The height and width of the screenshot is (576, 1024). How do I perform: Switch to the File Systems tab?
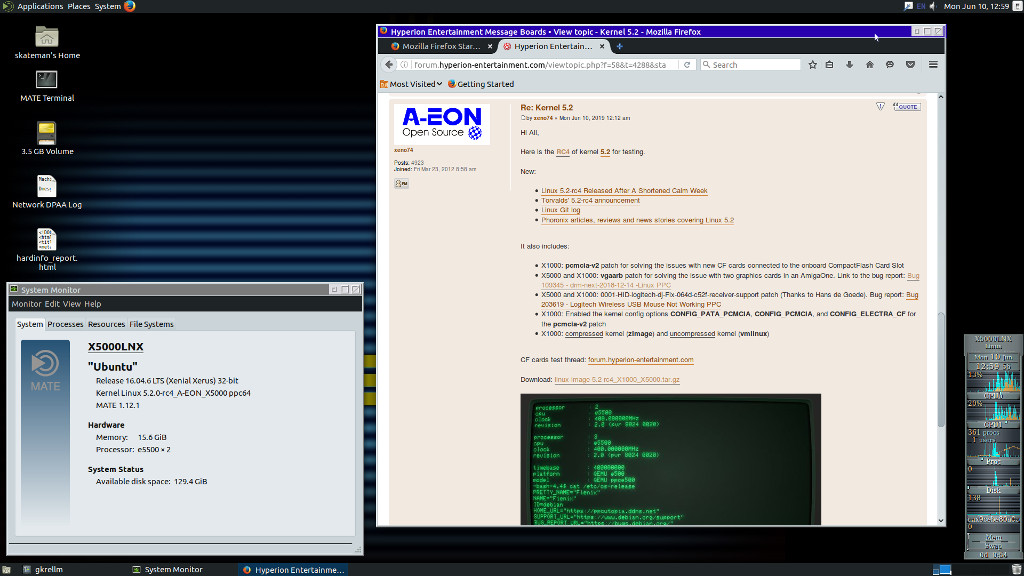coord(152,324)
